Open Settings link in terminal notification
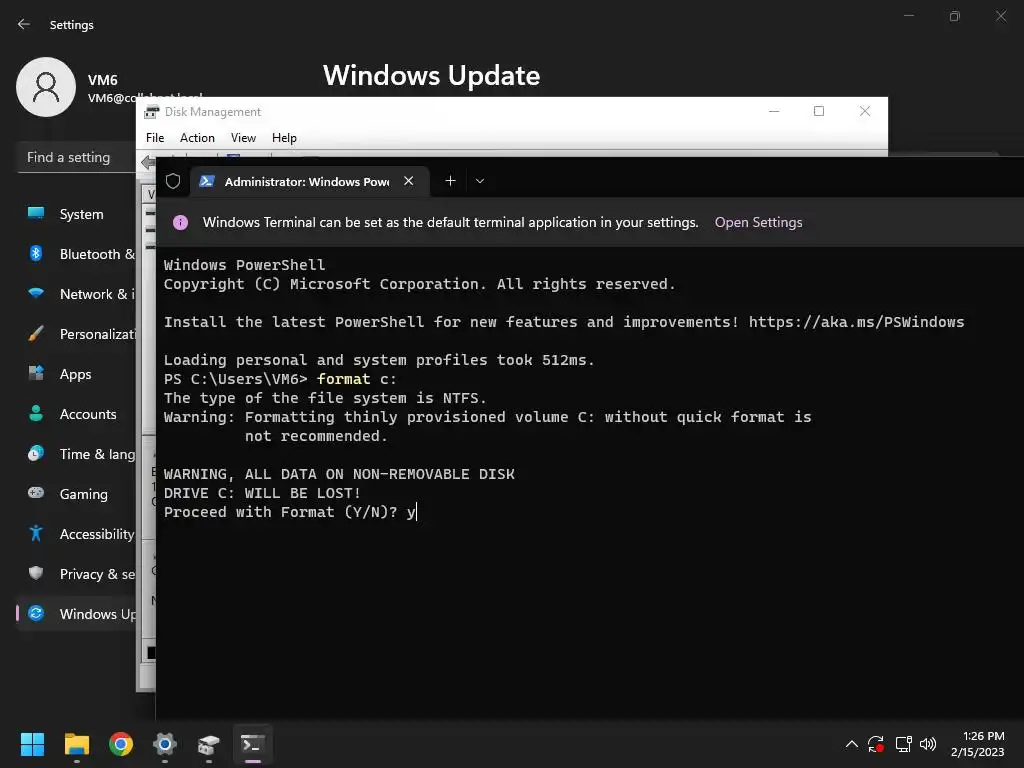Image resolution: width=1024 pixels, height=768 pixels. pos(758,222)
